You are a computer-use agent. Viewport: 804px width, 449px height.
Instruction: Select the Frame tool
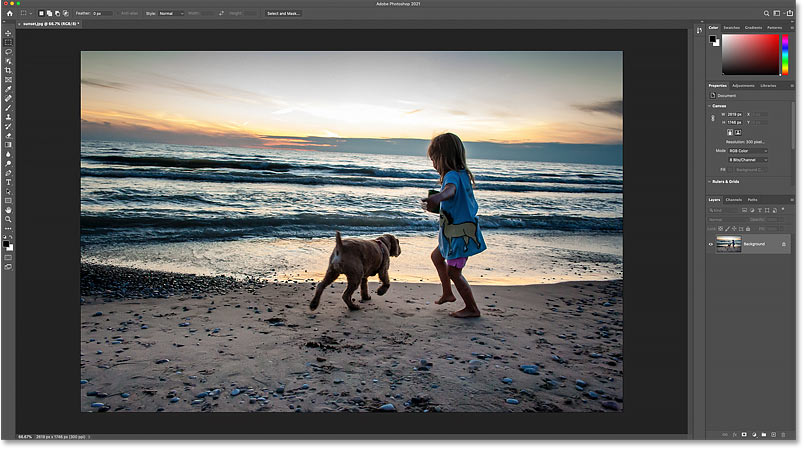8,79
